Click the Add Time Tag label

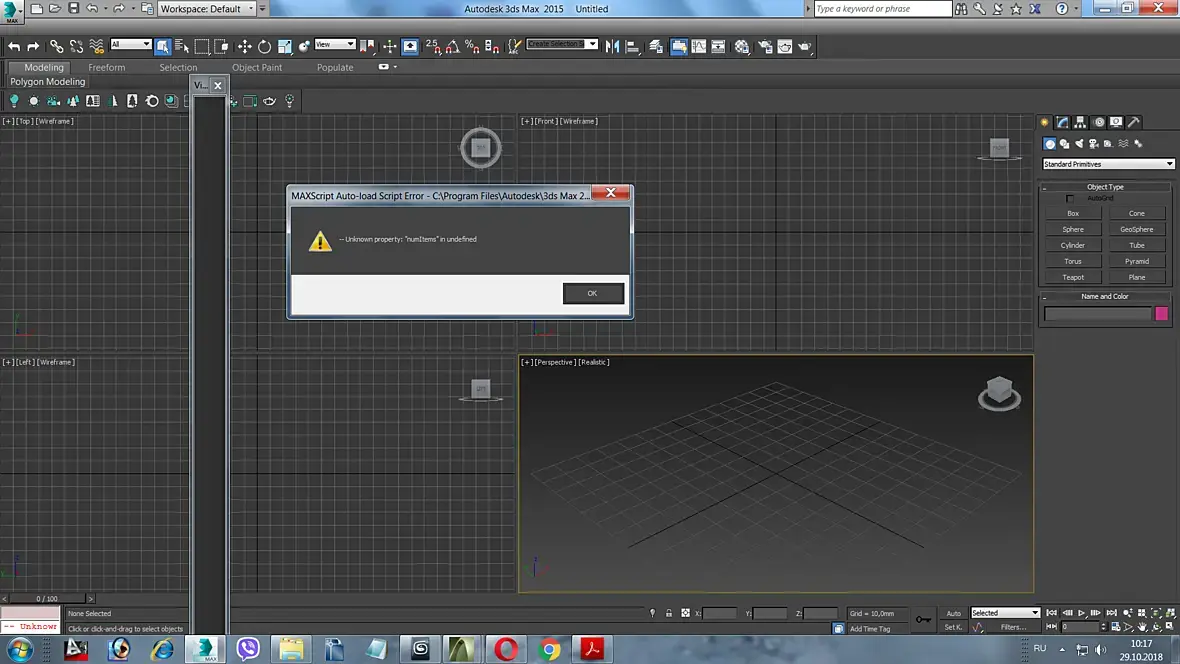(x=870, y=629)
